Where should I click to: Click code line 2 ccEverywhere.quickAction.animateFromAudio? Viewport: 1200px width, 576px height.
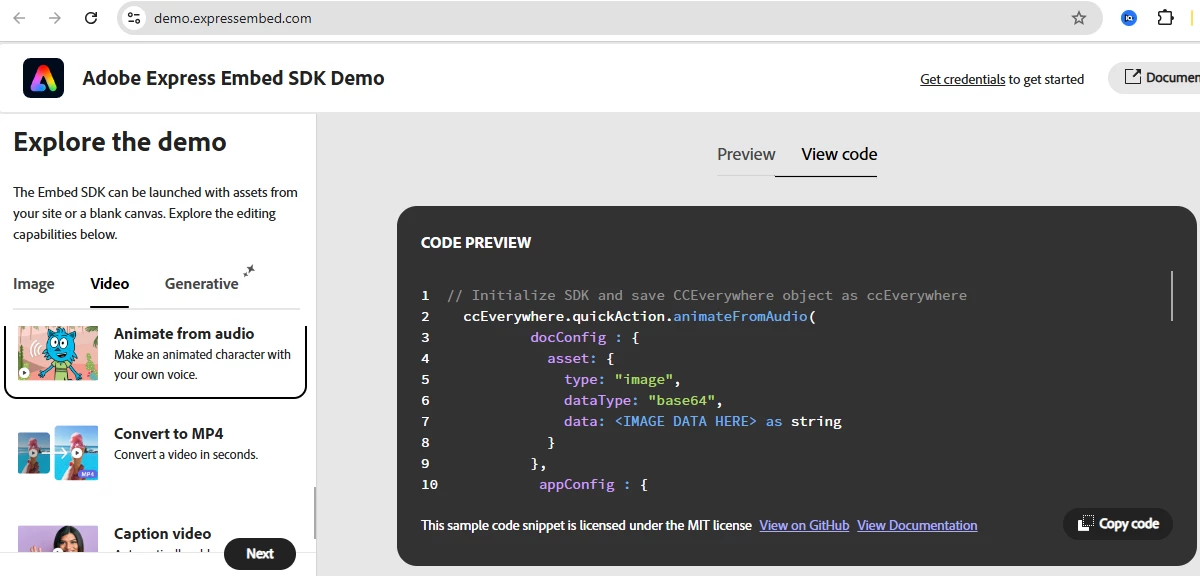point(640,317)
